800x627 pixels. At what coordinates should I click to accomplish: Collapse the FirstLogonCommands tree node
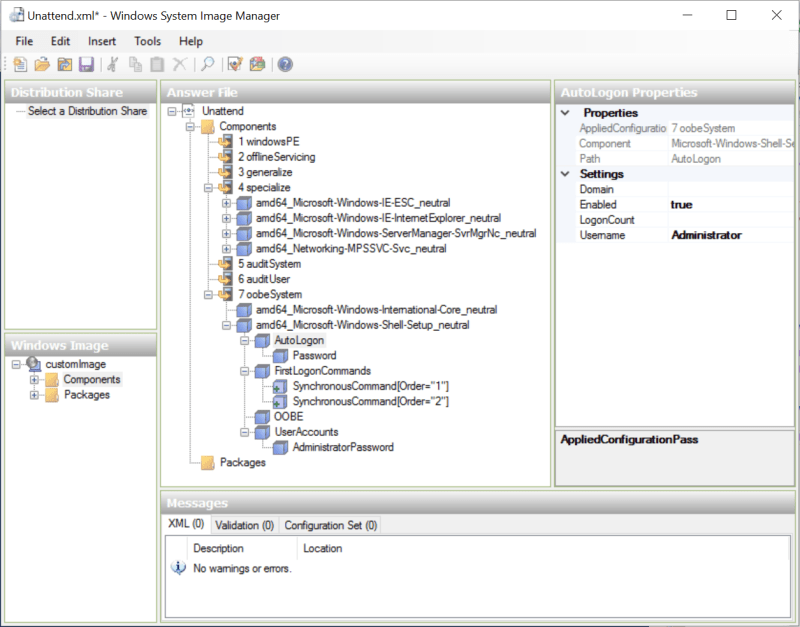[x=245, y=371]
